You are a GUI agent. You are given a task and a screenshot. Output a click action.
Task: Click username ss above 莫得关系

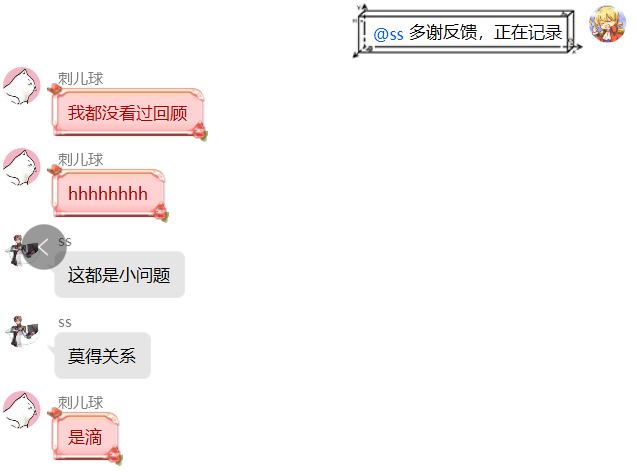point(65,323)
